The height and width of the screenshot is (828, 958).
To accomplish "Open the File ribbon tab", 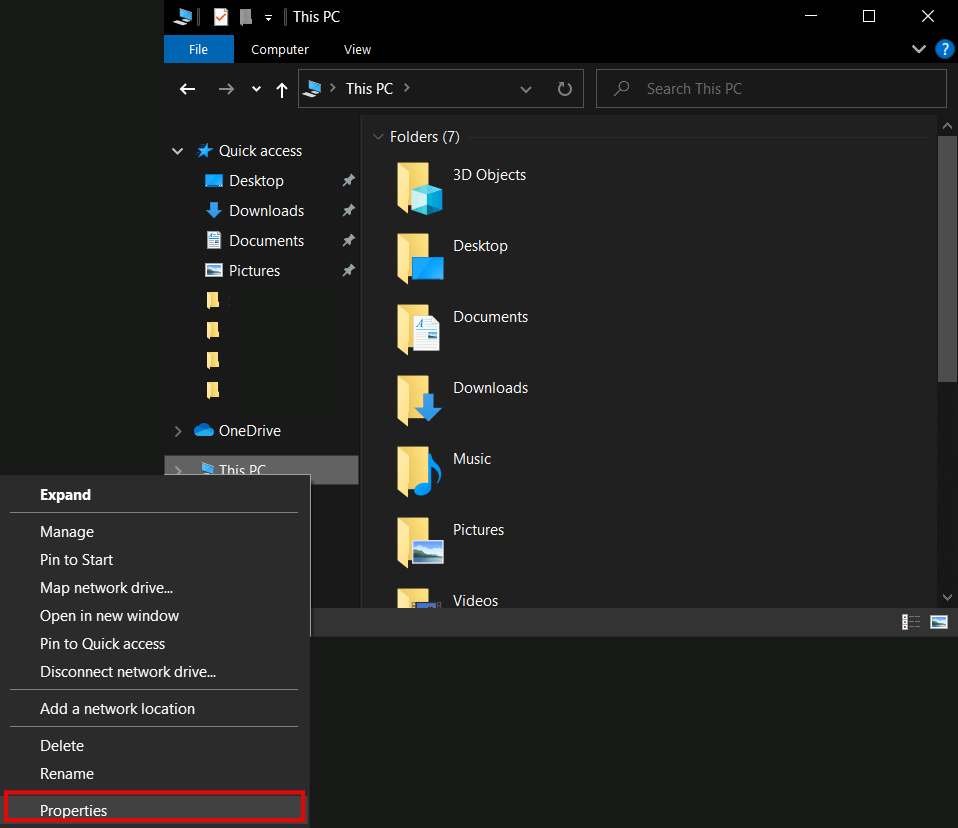I will (199, 49).
